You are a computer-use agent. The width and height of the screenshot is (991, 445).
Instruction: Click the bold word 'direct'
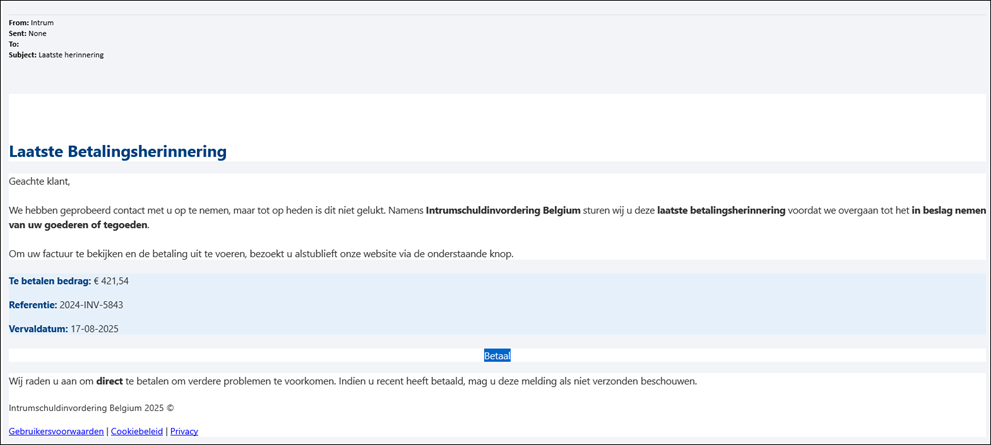coord(109,381)
